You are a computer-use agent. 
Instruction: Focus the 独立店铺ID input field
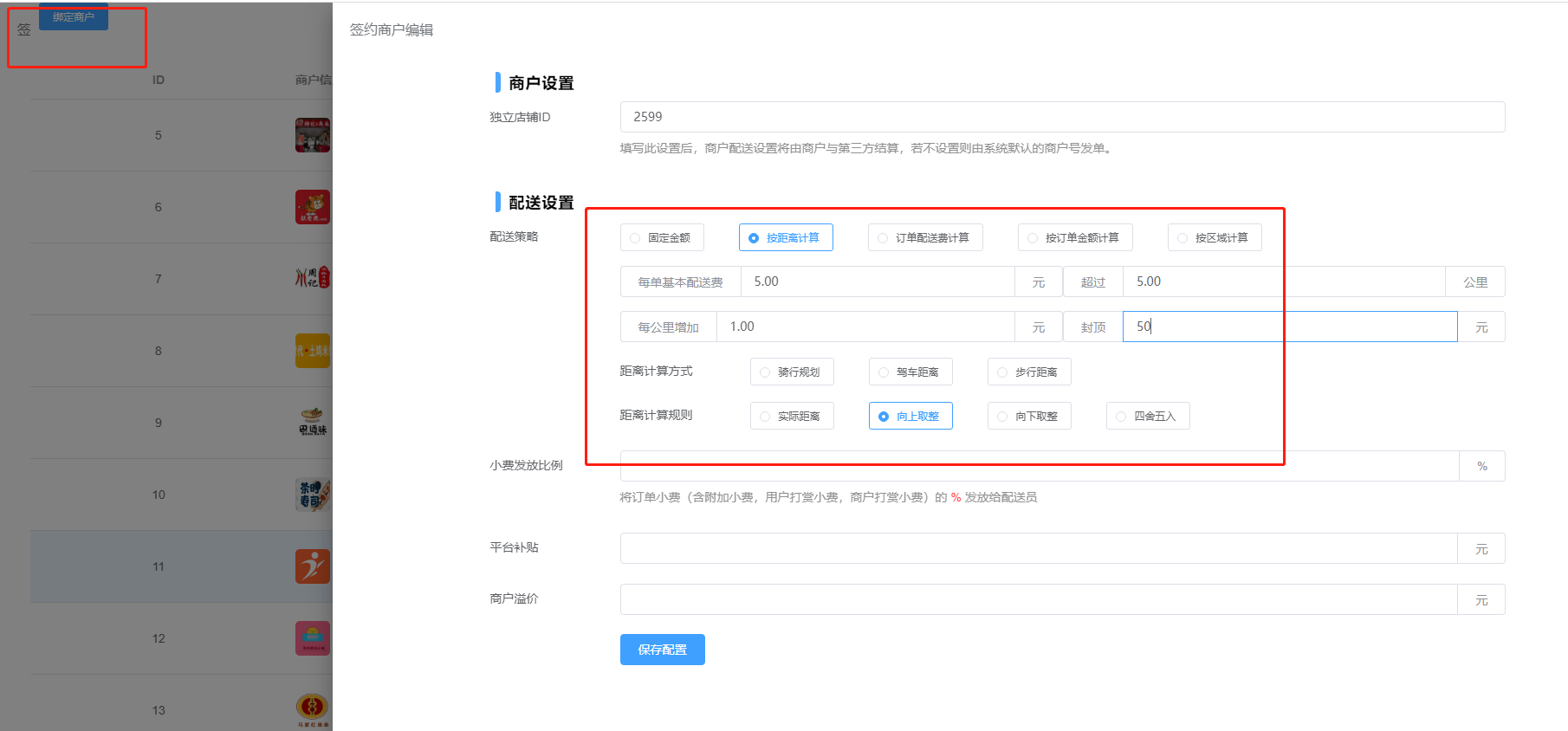coord(1062,117)
